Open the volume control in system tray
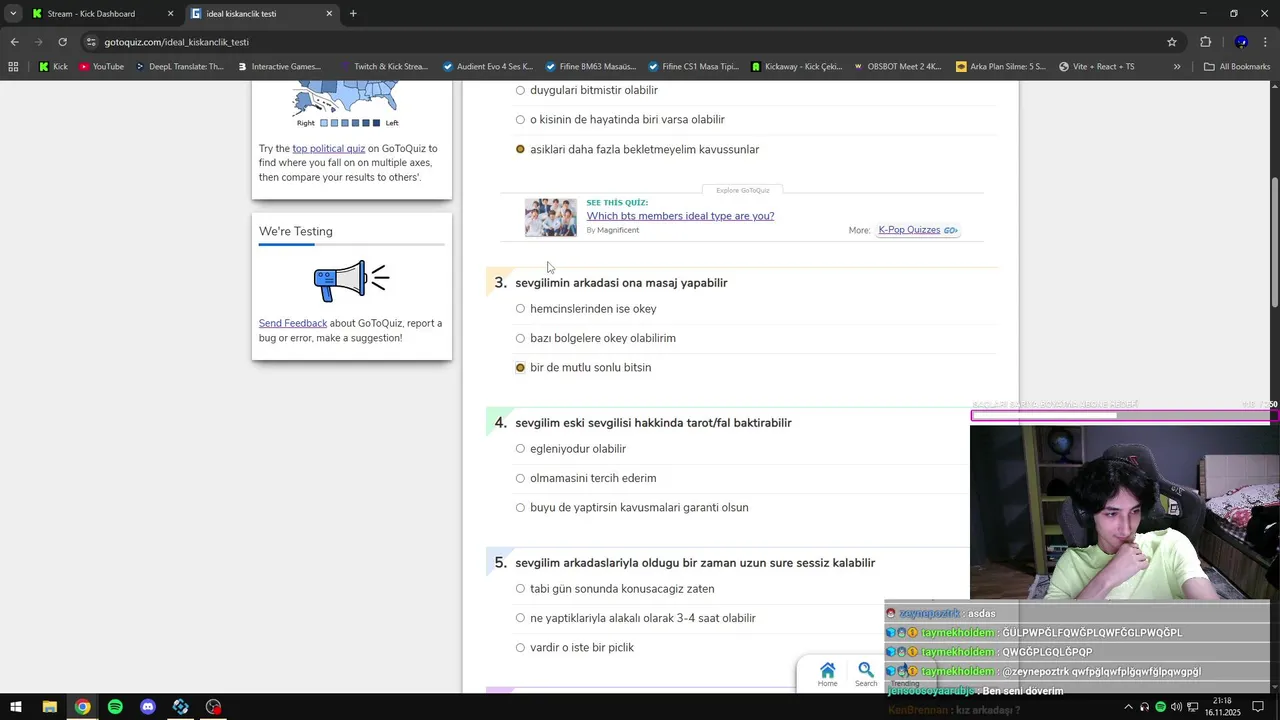 pyautogui.click(x=1176, y=707)
